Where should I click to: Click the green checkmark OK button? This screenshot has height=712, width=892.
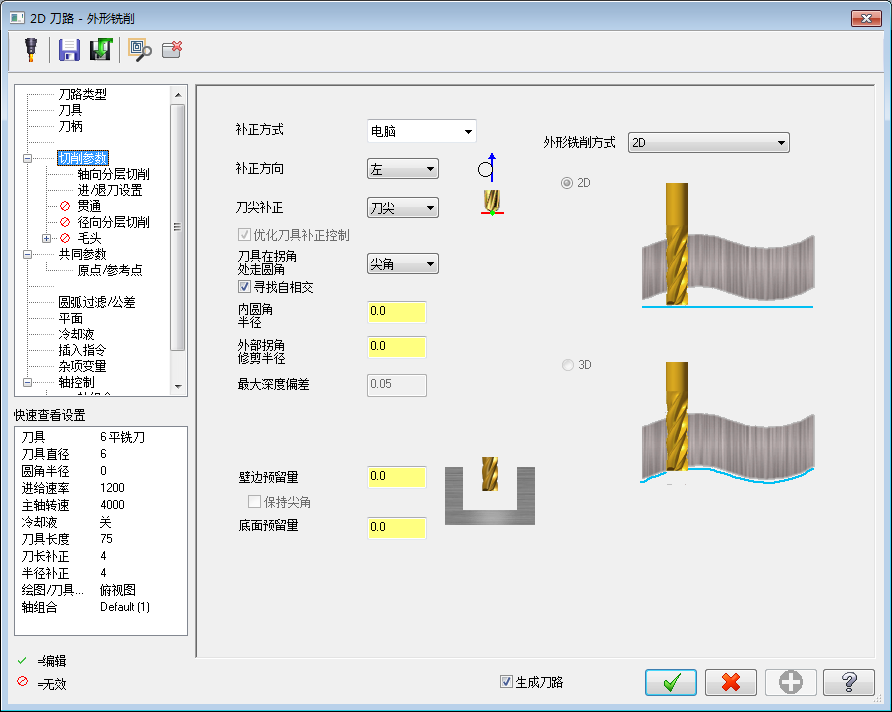pos(671,682)
